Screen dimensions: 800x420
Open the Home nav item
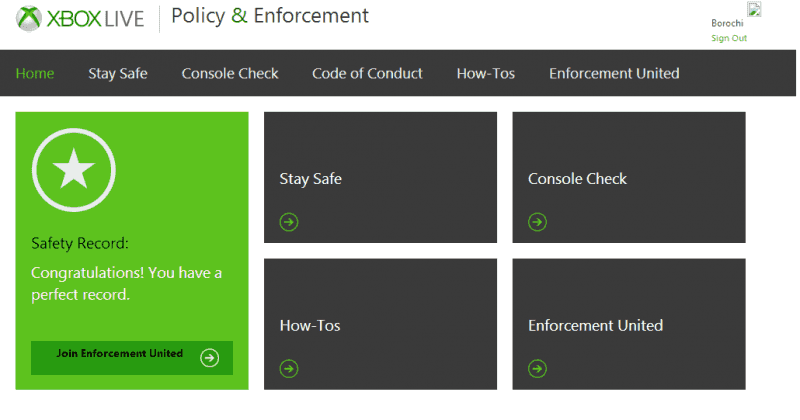tap(35, 73)
